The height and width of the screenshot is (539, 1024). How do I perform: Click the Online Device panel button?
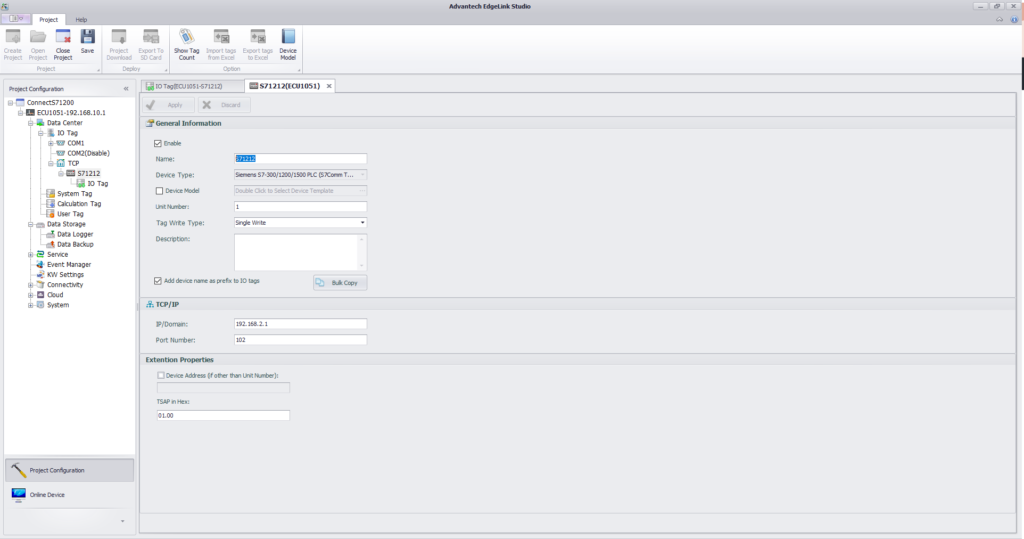tap(69, 495)
